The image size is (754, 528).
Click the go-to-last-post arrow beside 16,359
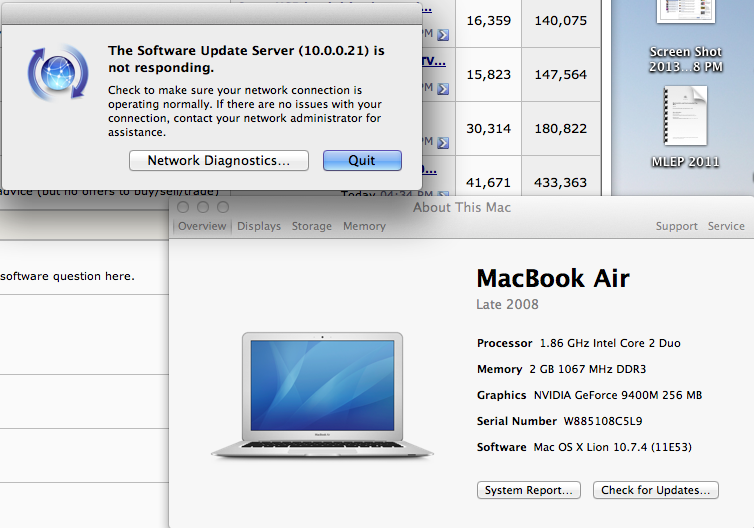point(443,35)
